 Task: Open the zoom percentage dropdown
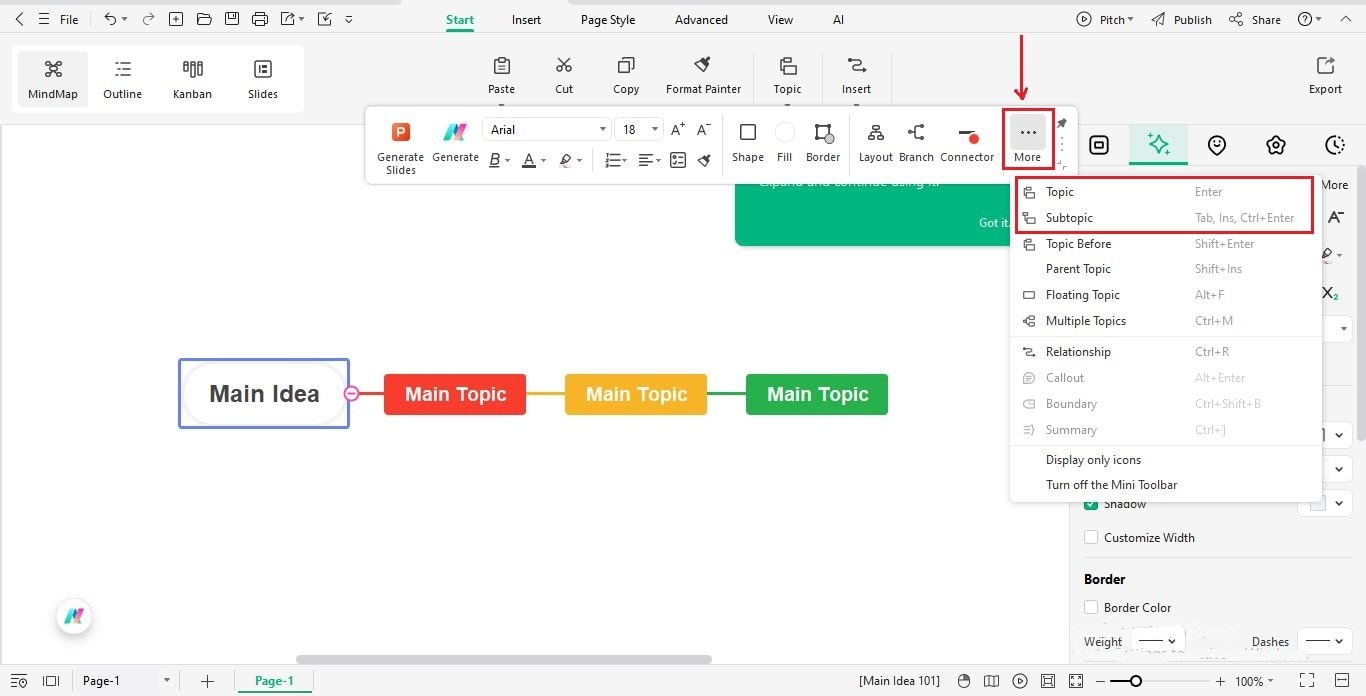click(1248, 681)
